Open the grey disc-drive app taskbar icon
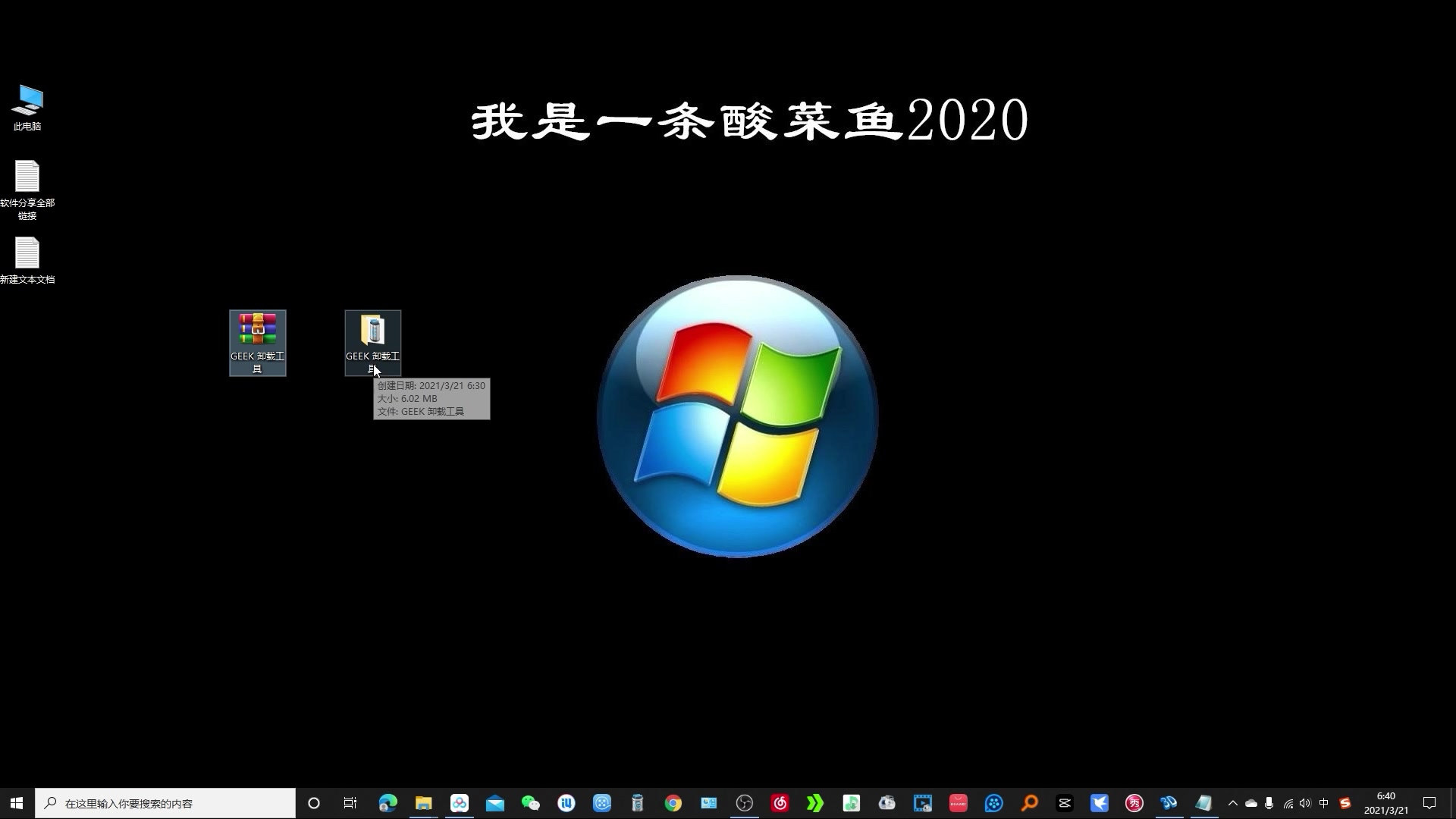This screenshot has height=819, width=1456. click(887, 803)
